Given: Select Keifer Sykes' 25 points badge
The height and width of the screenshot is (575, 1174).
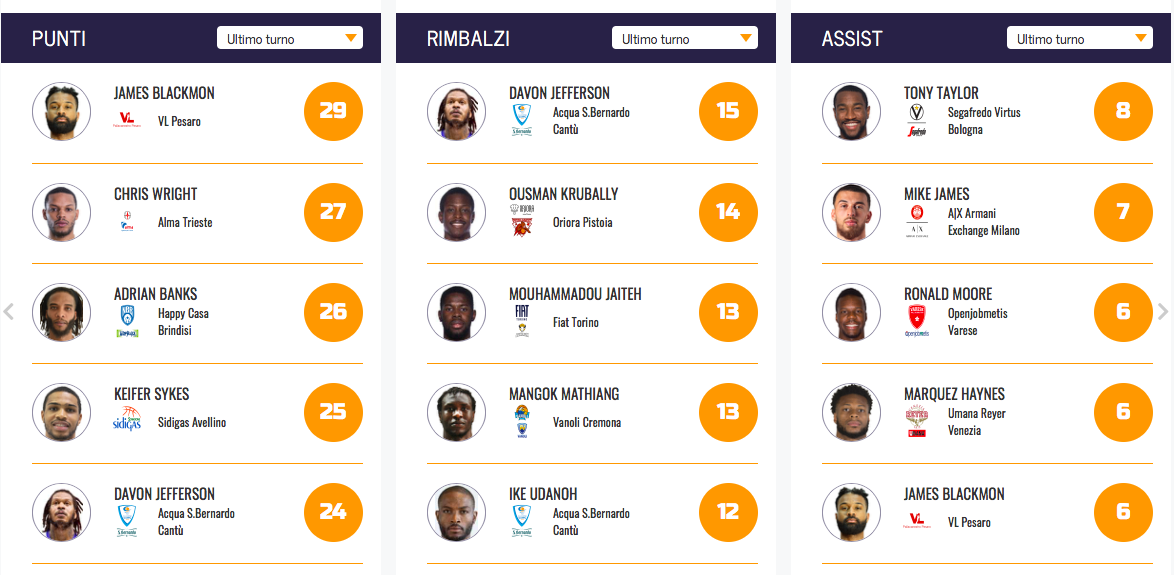Looking at the screenshot, I should click(333, 411).
